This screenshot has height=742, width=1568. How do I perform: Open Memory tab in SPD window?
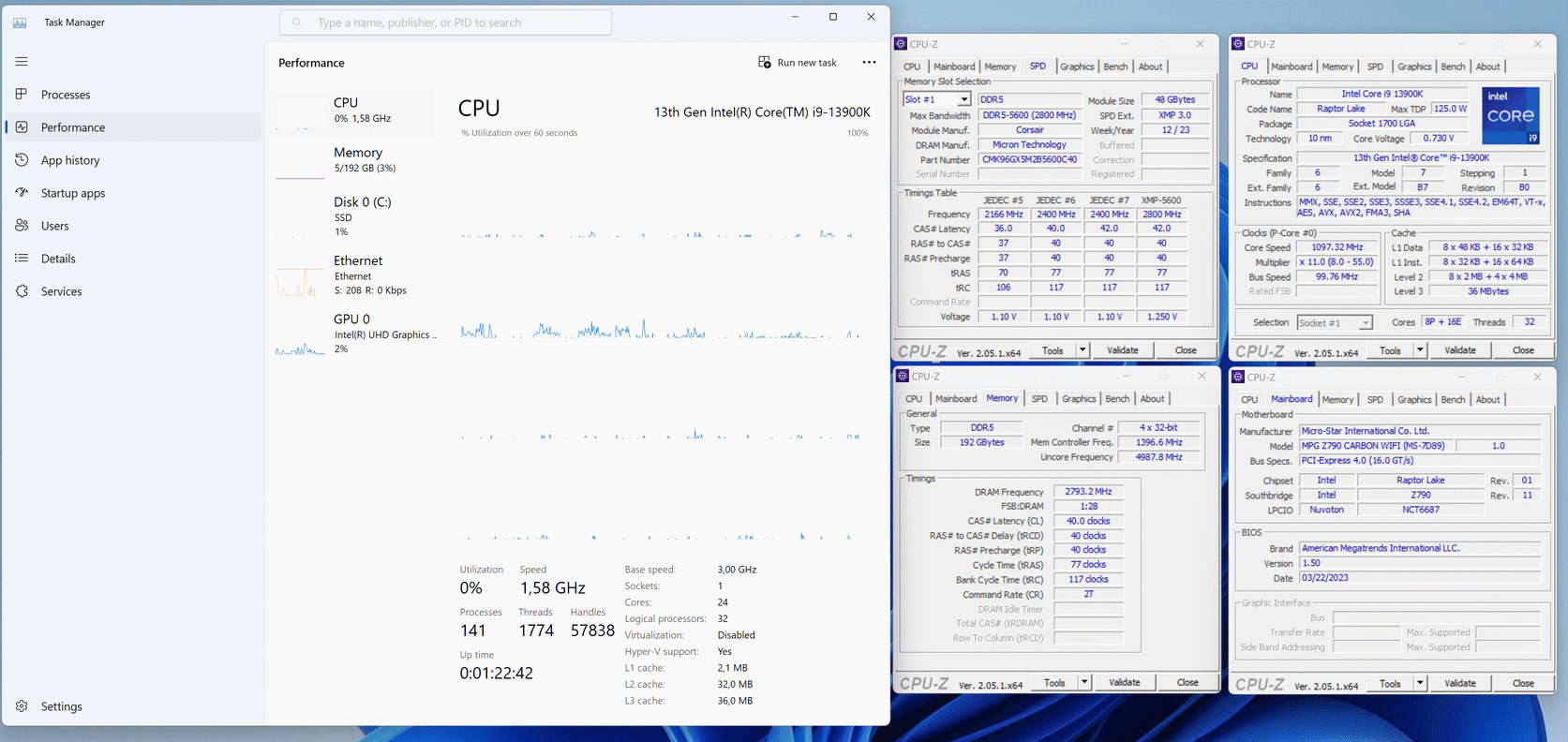(1000, 67)
